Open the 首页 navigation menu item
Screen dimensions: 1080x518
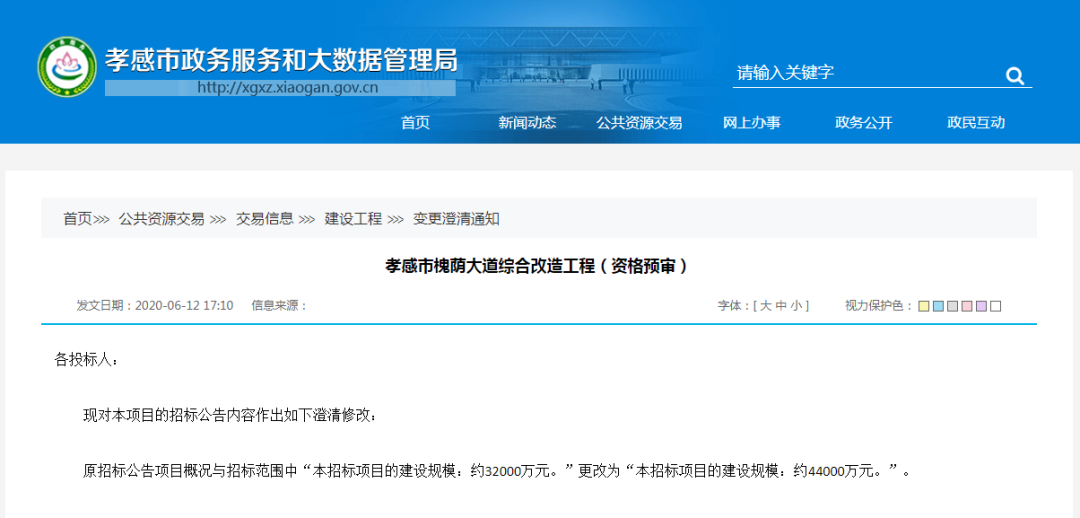pos(415,123)
